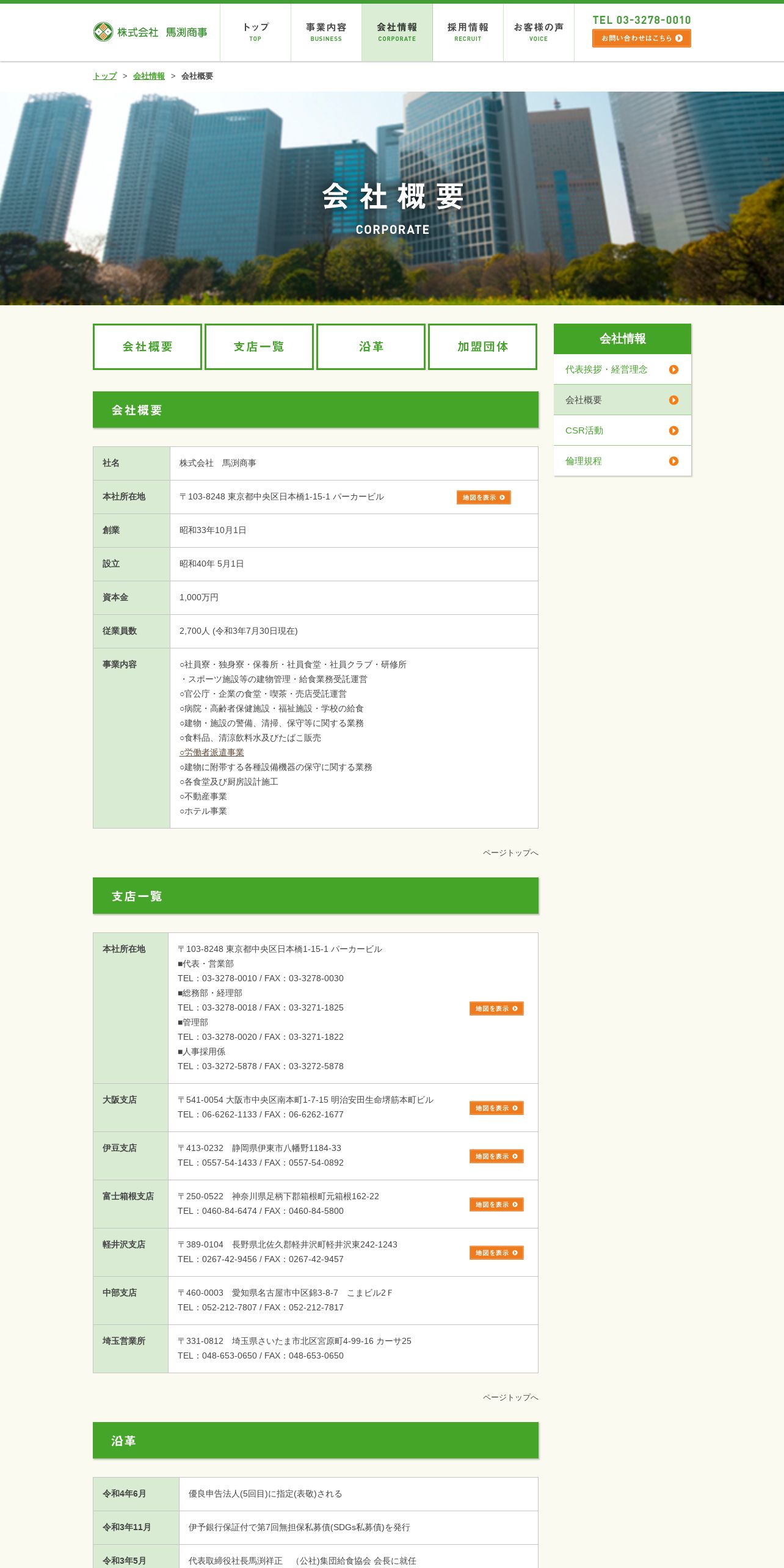Click the 会社情報 sidebar heading

point(622,339)
